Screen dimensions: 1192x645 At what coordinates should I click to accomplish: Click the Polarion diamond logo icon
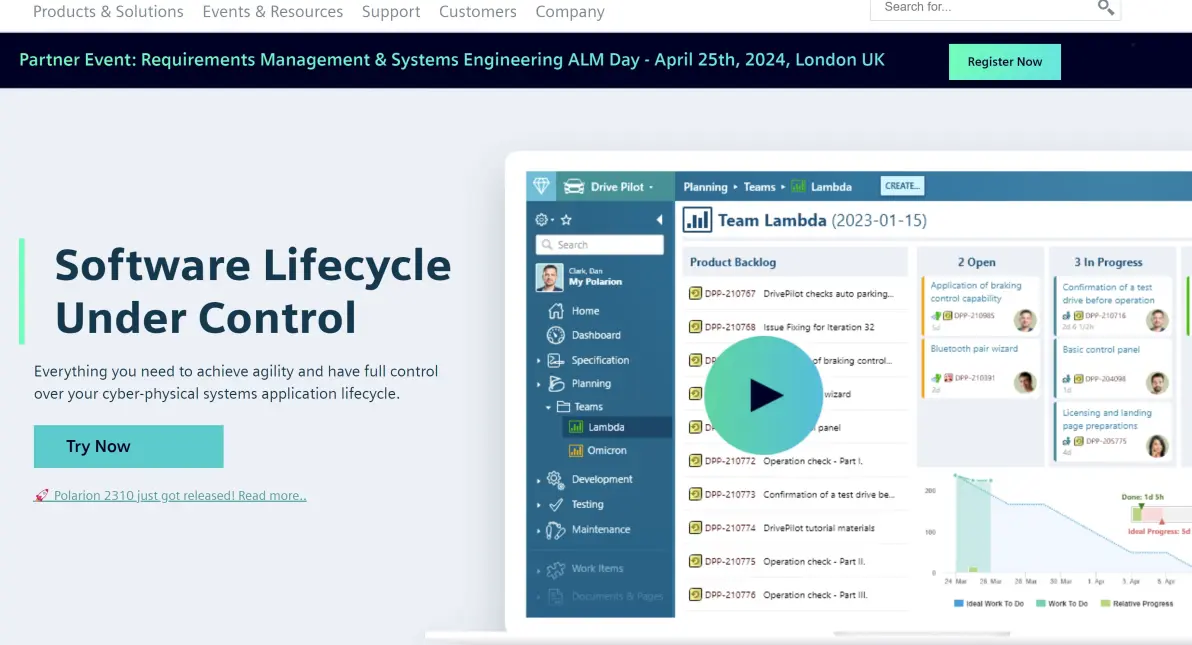(541, 186)
